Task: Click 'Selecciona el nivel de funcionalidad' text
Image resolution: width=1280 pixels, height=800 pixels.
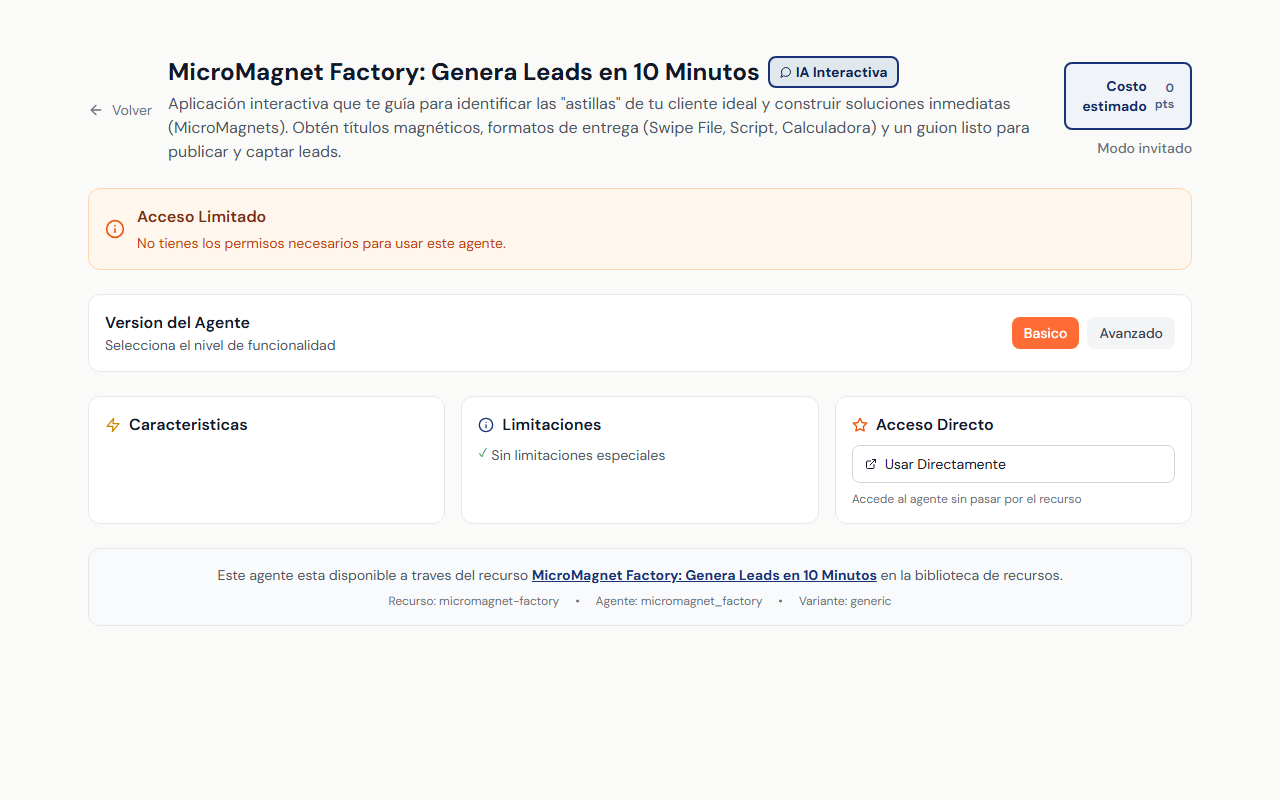Action: pos(220,345)
